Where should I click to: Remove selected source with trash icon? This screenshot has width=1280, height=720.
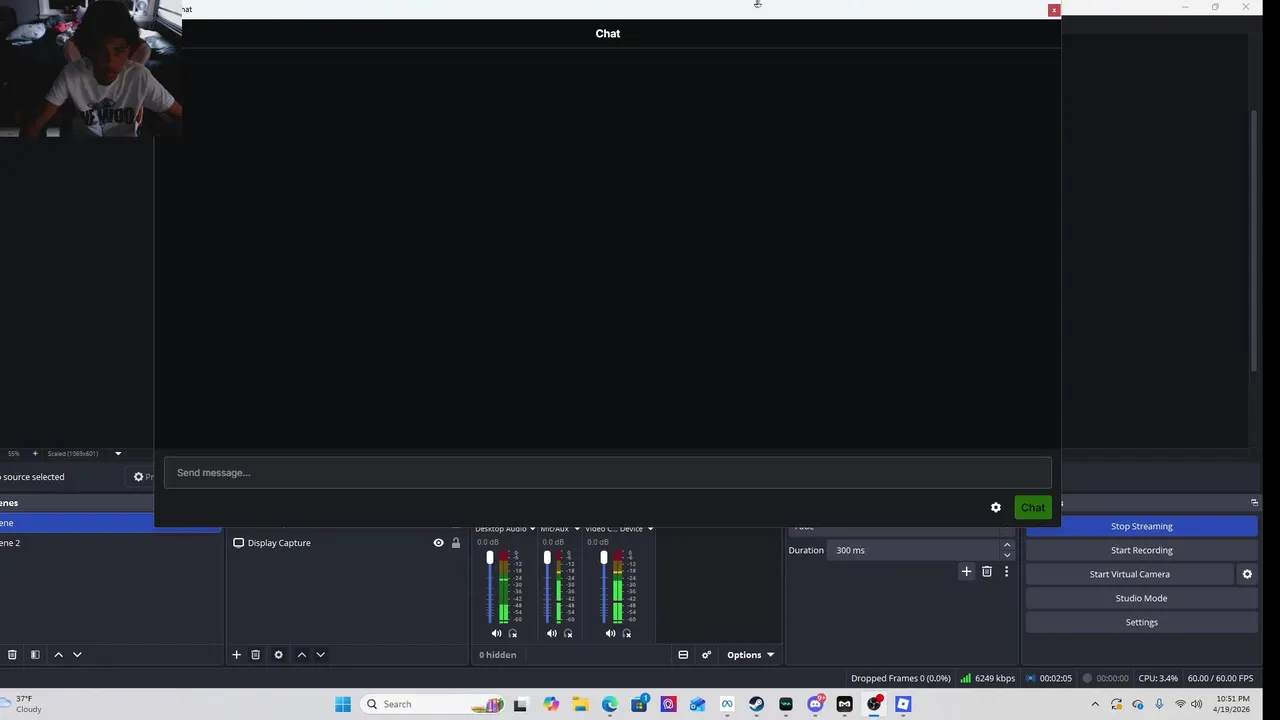pyautogui.click(x=255, y=655)
